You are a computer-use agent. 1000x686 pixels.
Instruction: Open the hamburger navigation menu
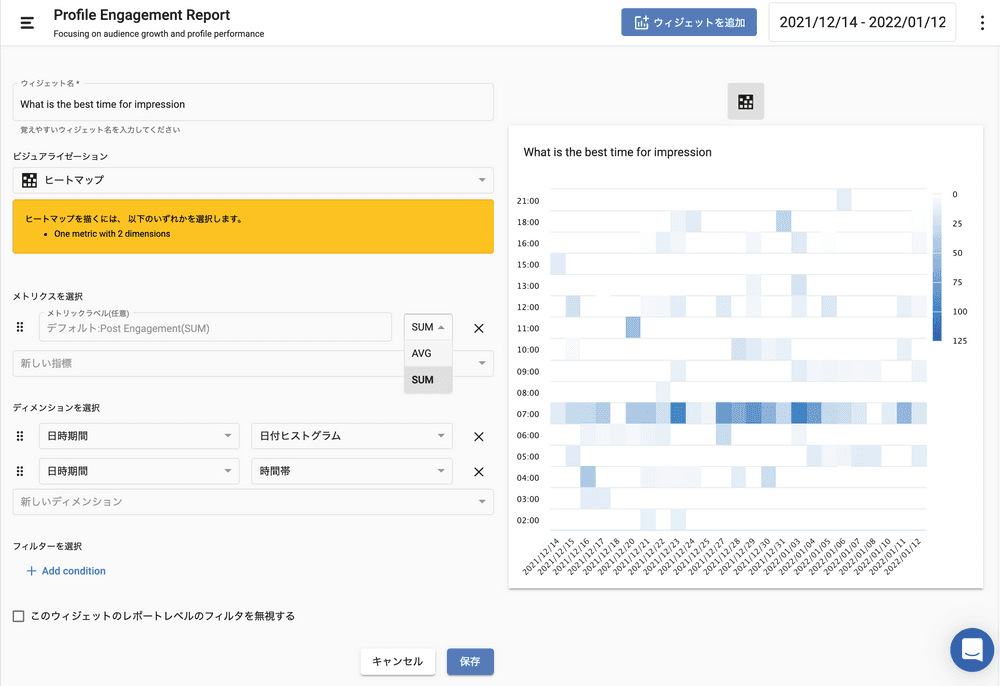27,23
